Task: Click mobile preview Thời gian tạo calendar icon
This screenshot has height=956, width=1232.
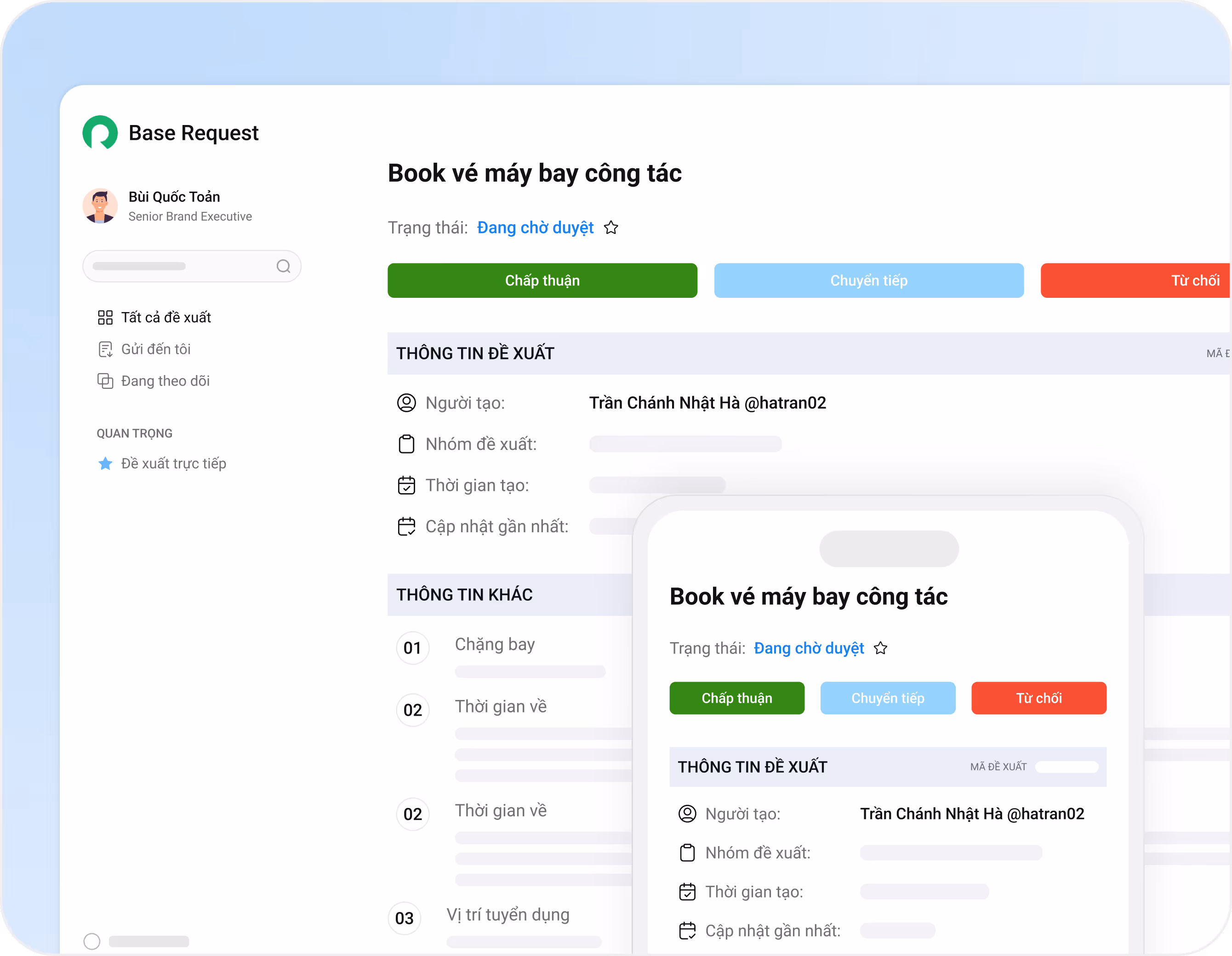Action: tap(687, 892)
